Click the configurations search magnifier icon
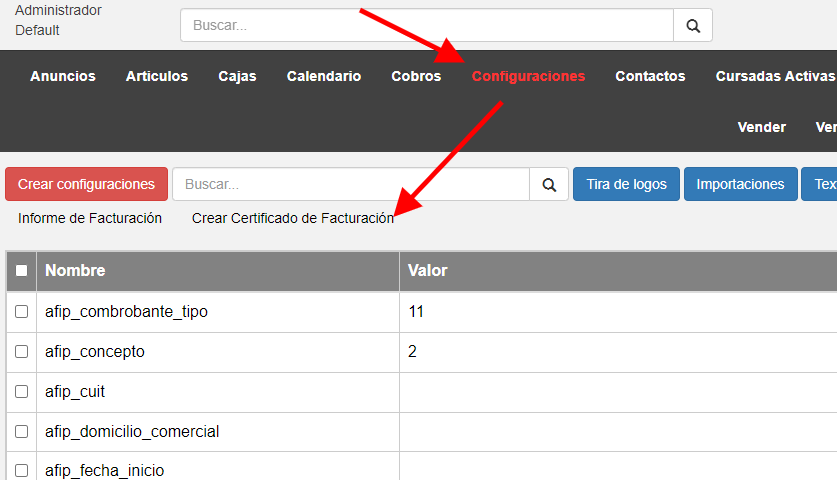 point(548,185)
